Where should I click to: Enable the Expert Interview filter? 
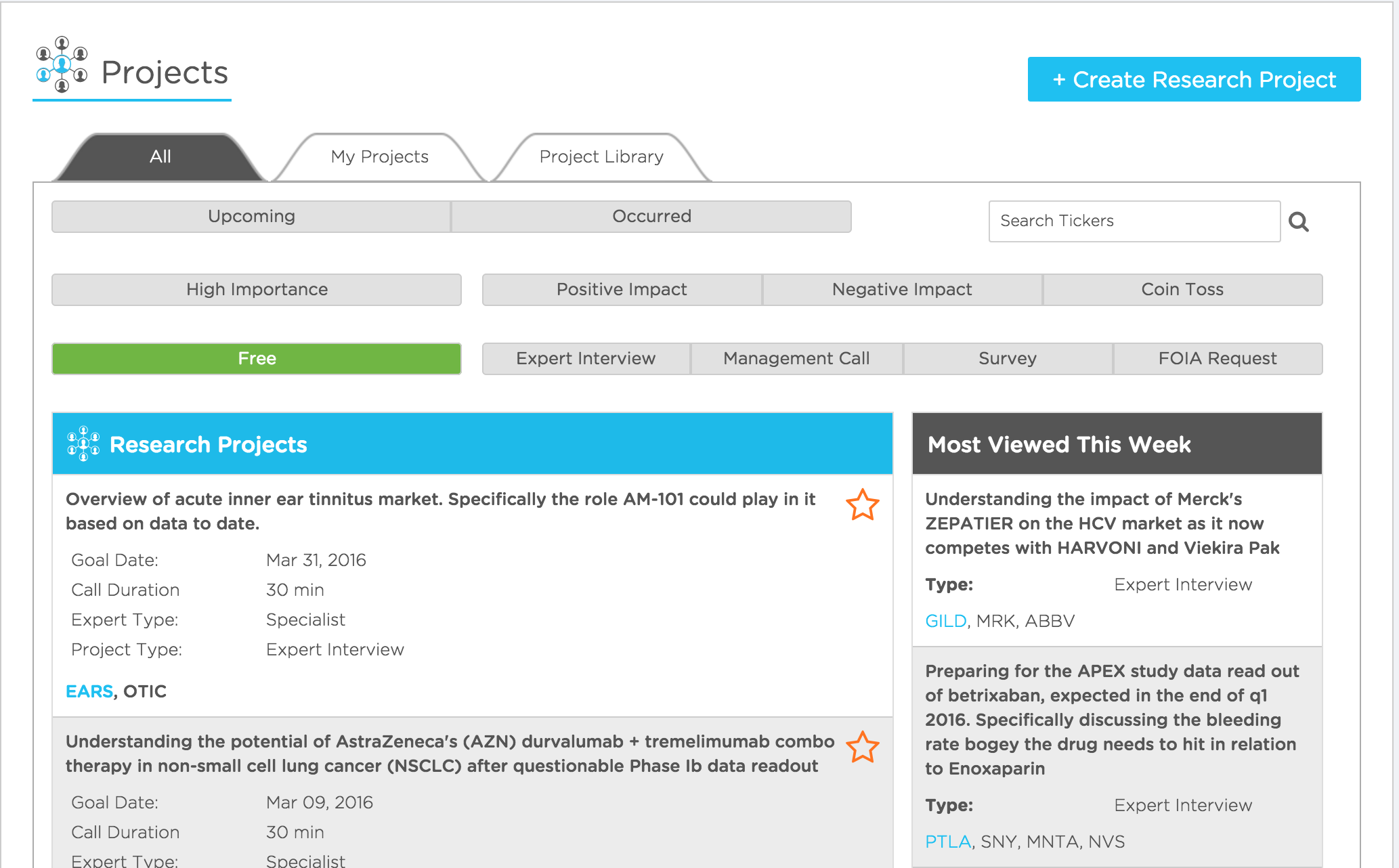click(x=586, y=358)
